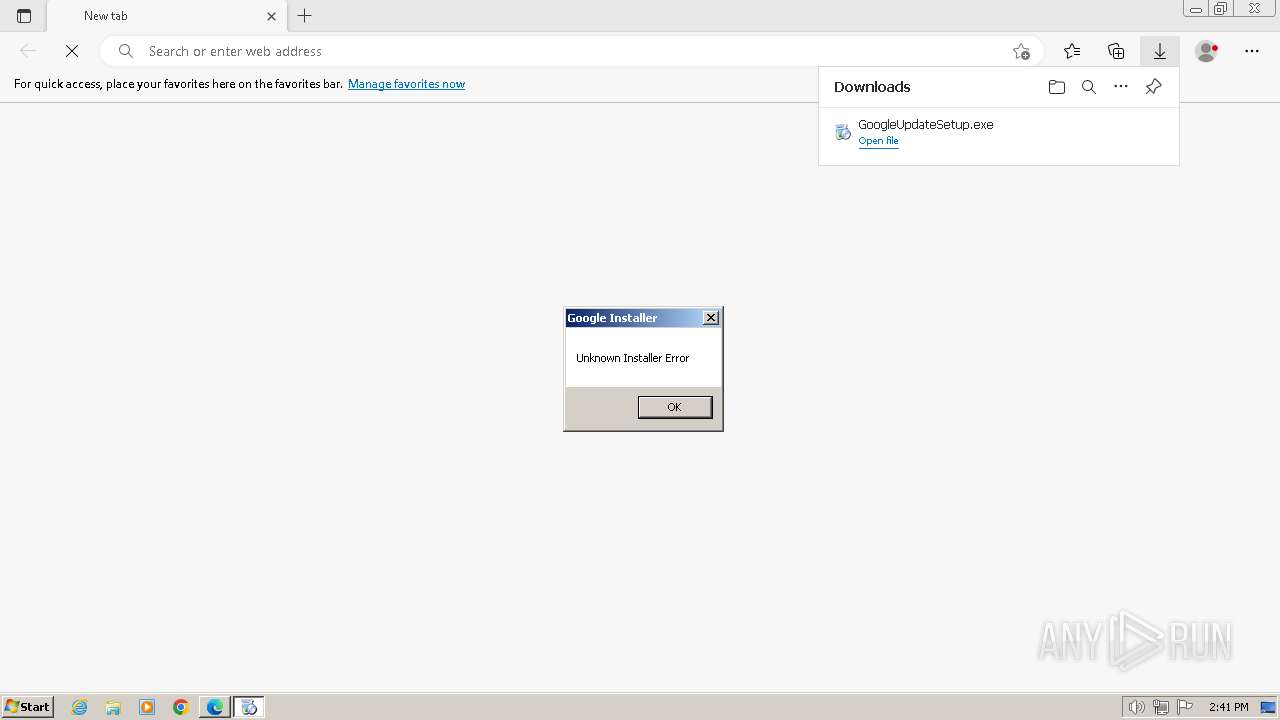Close the New tab tab
The image size is (1280, 720).
point(271,16)
